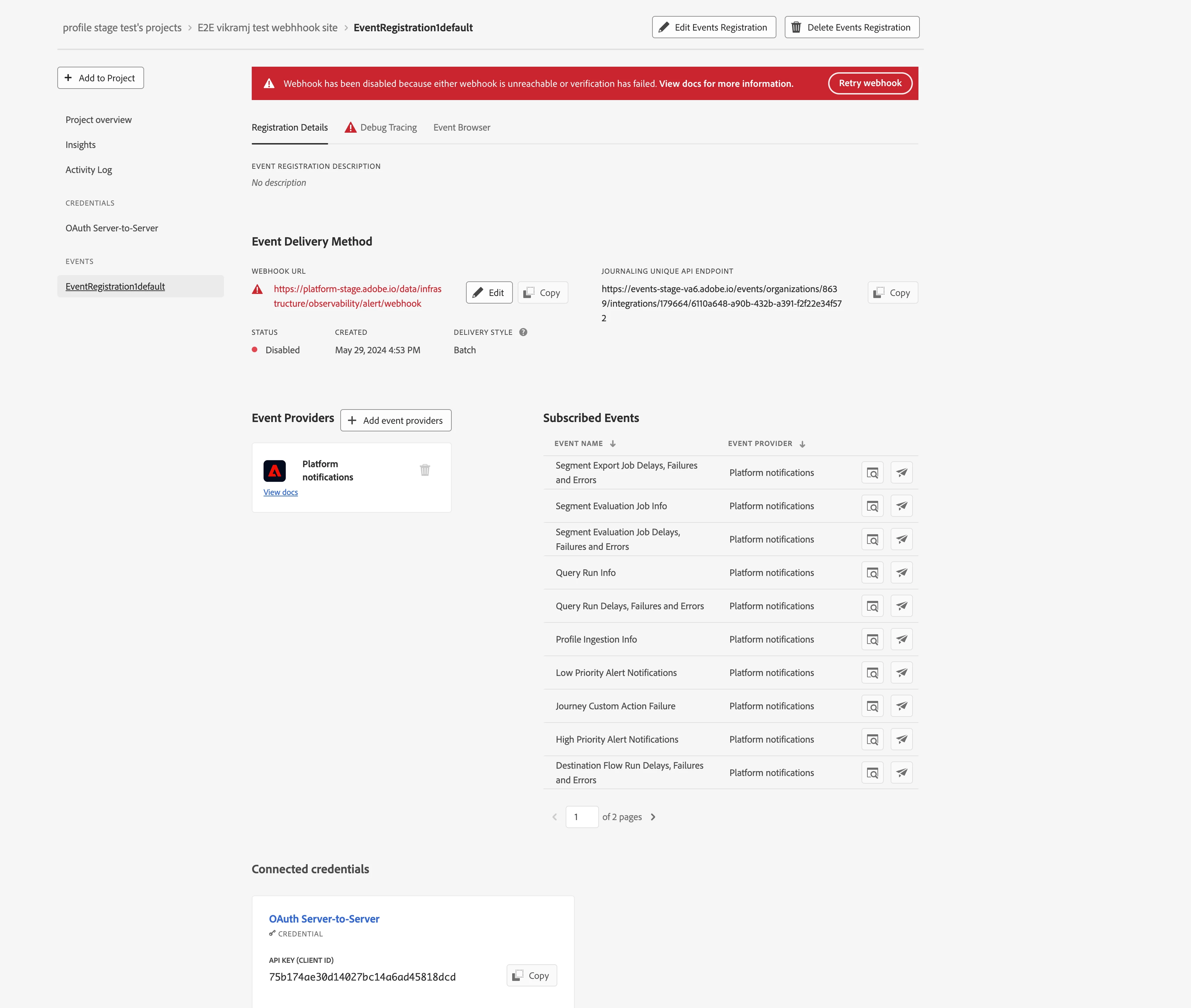1191x1008 pixels.
Task: Delete the Platform notifications provider via trash icon
Action: [424, 470]
